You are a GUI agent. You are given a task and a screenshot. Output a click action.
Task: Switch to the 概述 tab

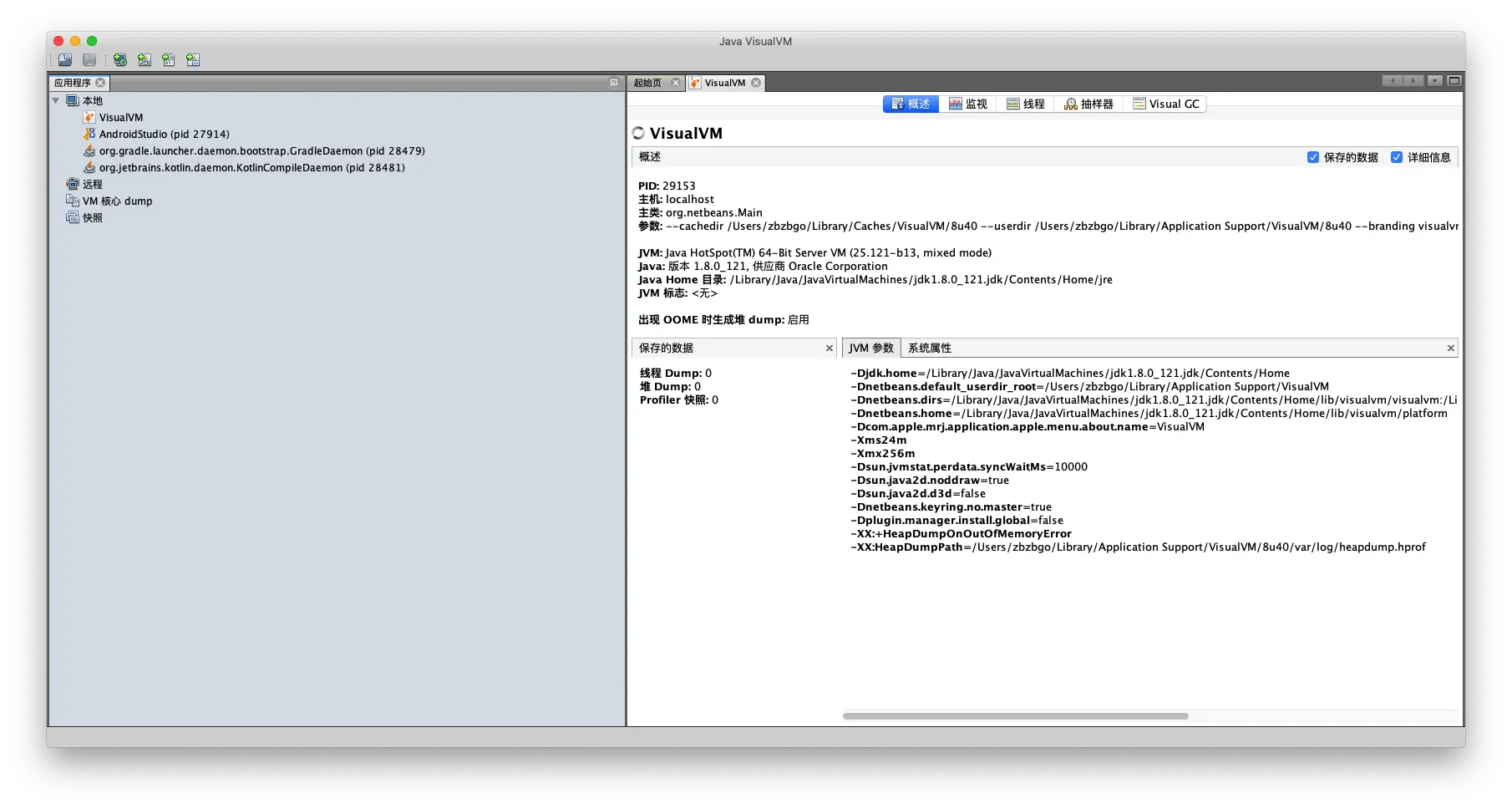coord(911,104)
